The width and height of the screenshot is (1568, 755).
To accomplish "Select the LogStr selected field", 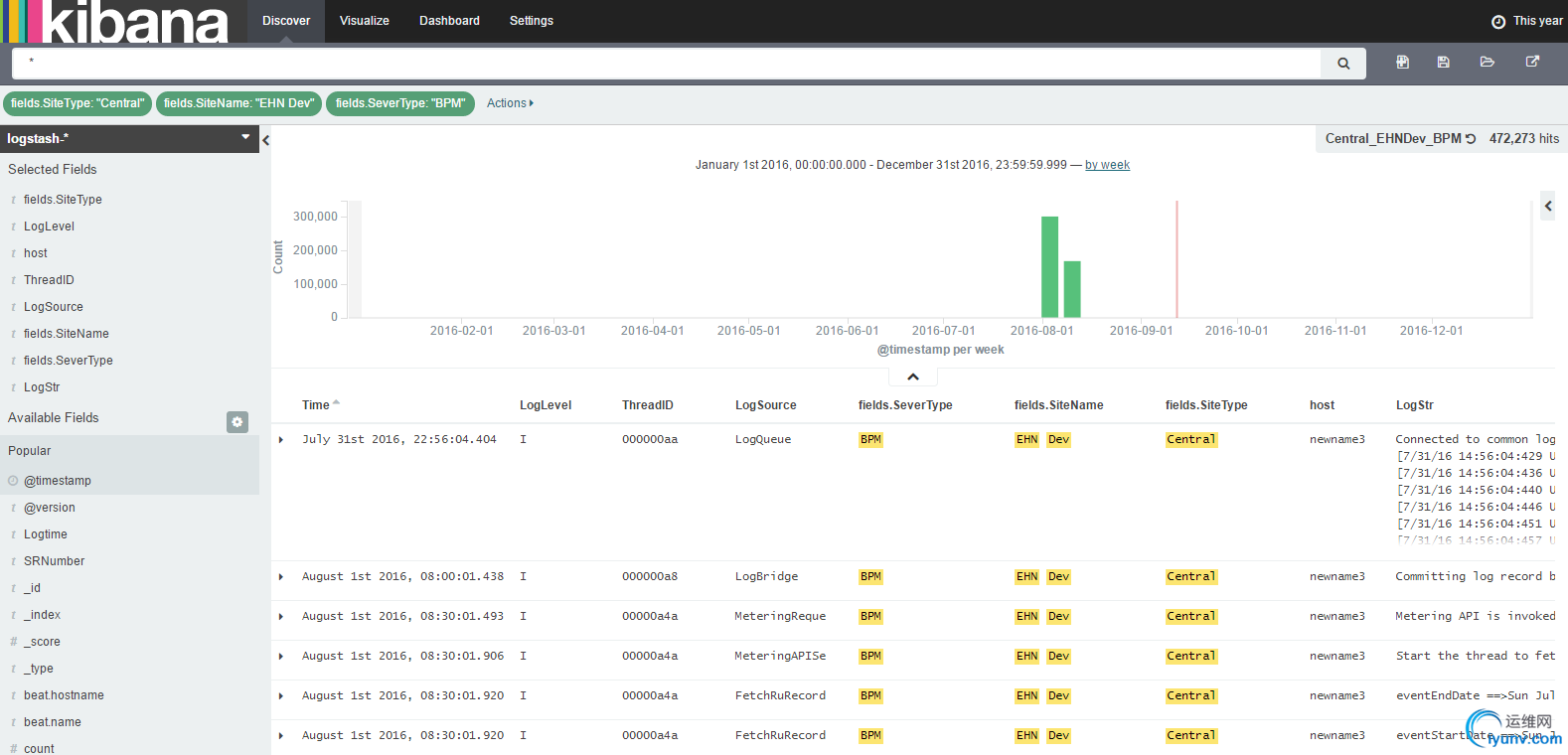I will 42,387.
